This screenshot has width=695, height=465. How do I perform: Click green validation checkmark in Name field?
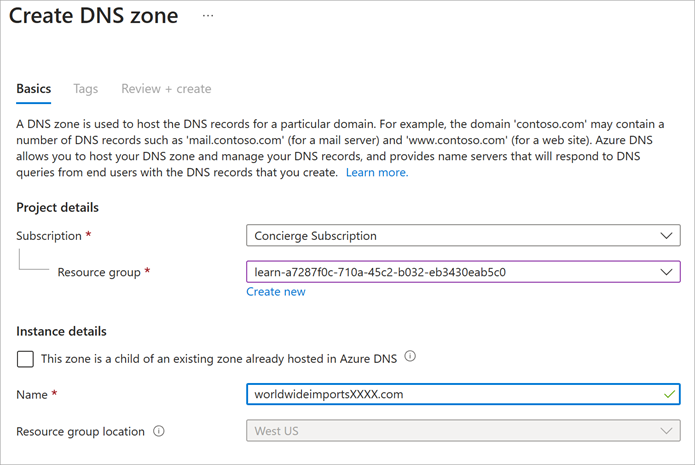(x=669, y=394)
